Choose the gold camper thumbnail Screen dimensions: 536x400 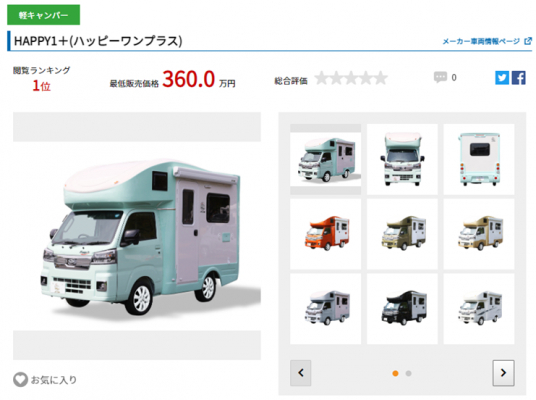tap(479, 234)
